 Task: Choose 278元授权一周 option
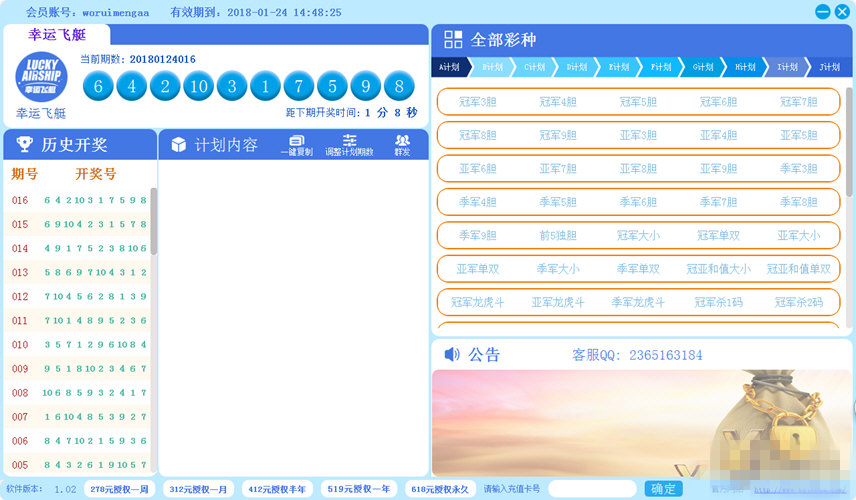point(119,489)
